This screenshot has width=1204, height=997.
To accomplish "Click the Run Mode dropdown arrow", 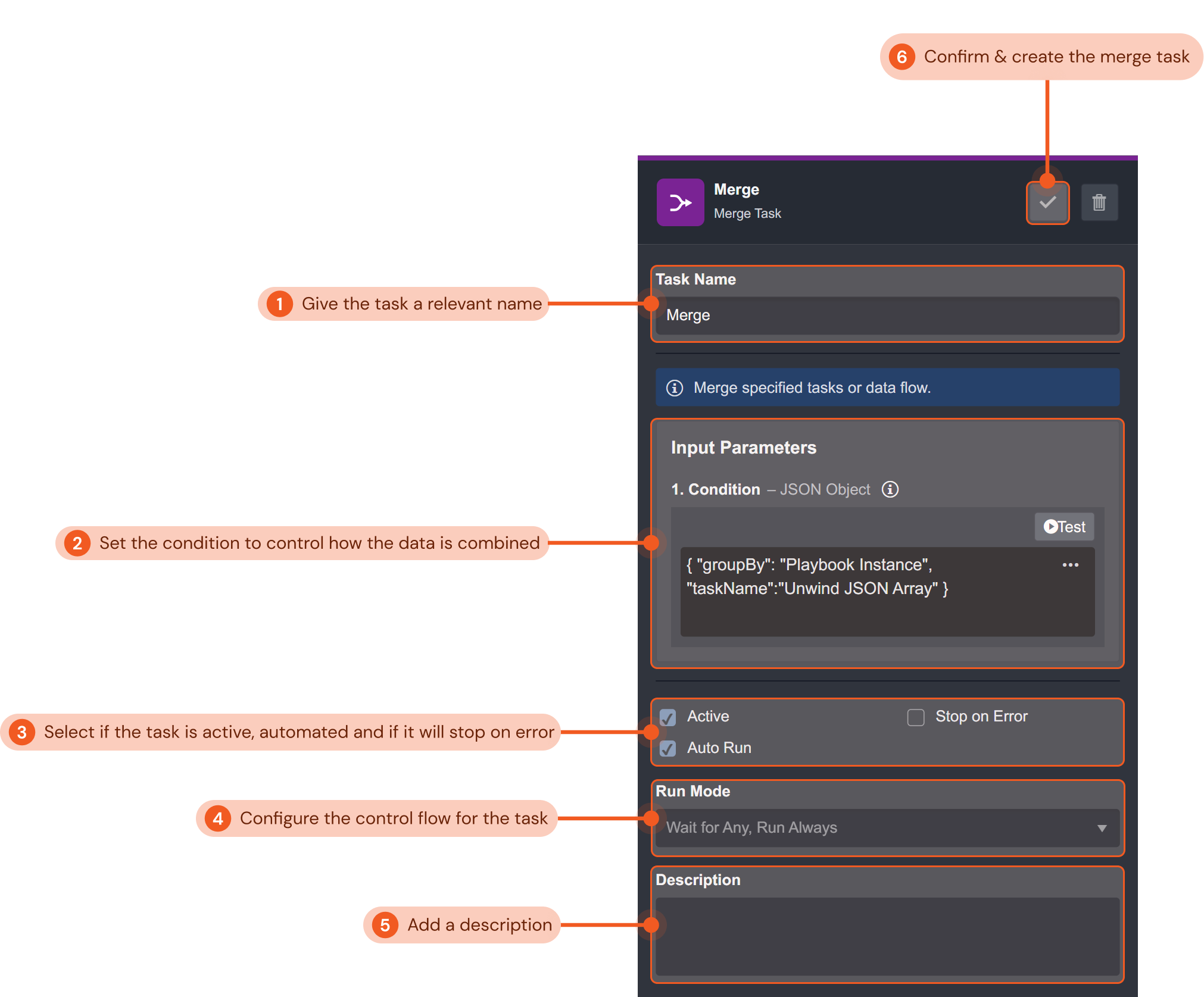I will (x=1102, y=828).
